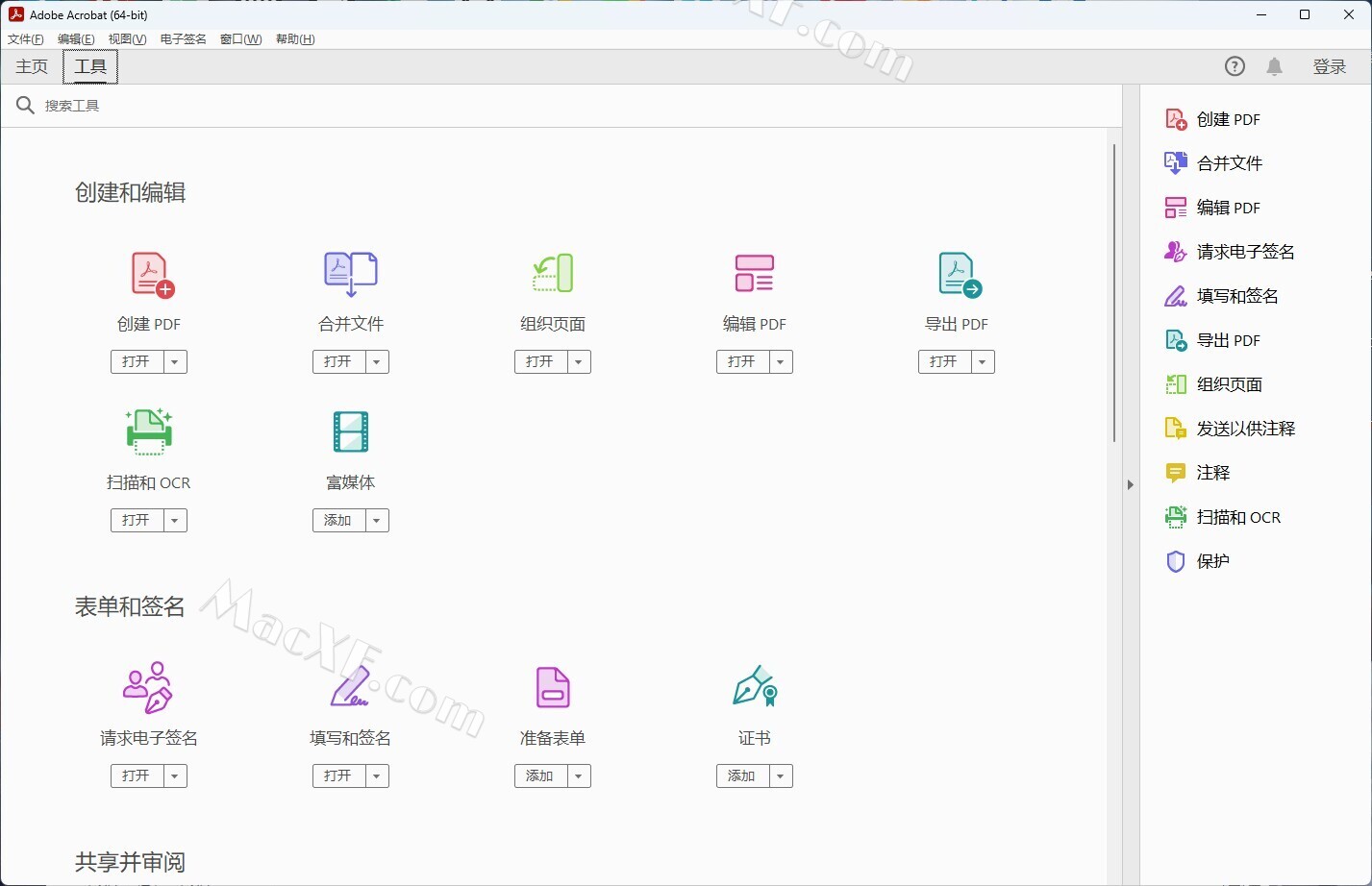Click the 富媒体 film strip icon
The width and height of the screenshot is (1372, 886).
tap(351, 431)
